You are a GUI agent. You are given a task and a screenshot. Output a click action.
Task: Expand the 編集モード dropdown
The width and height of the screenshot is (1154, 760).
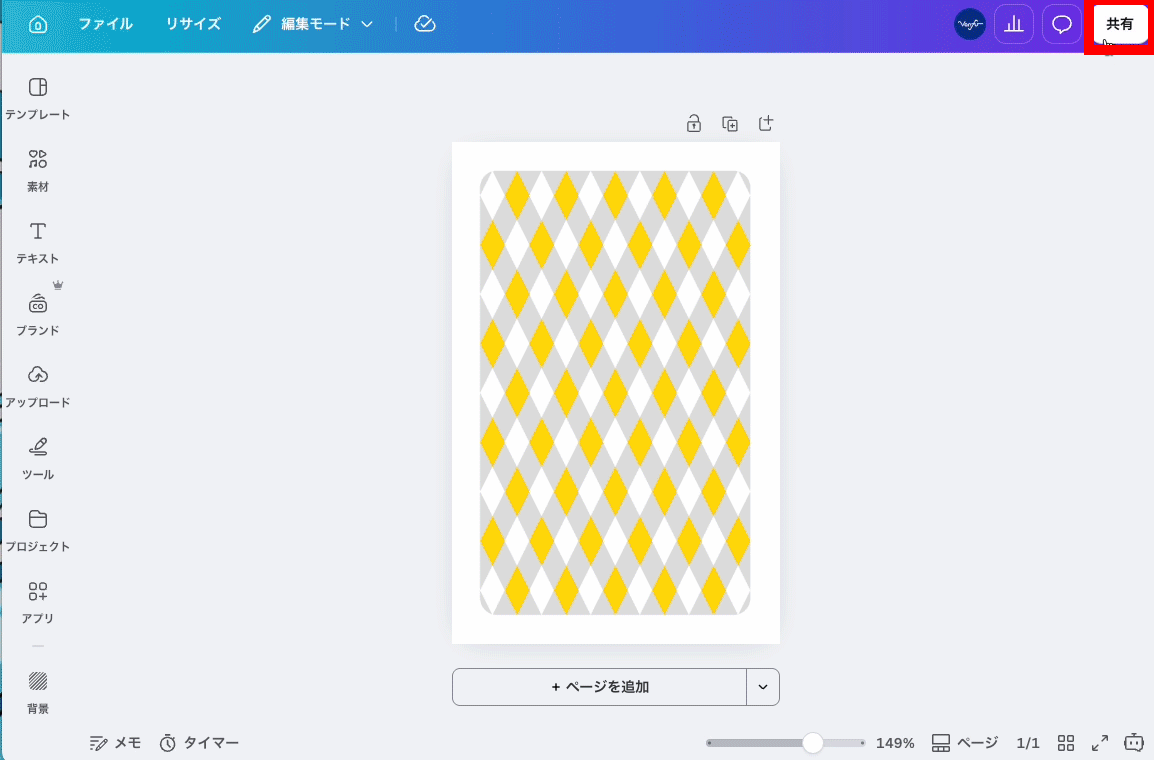(313, 24)
